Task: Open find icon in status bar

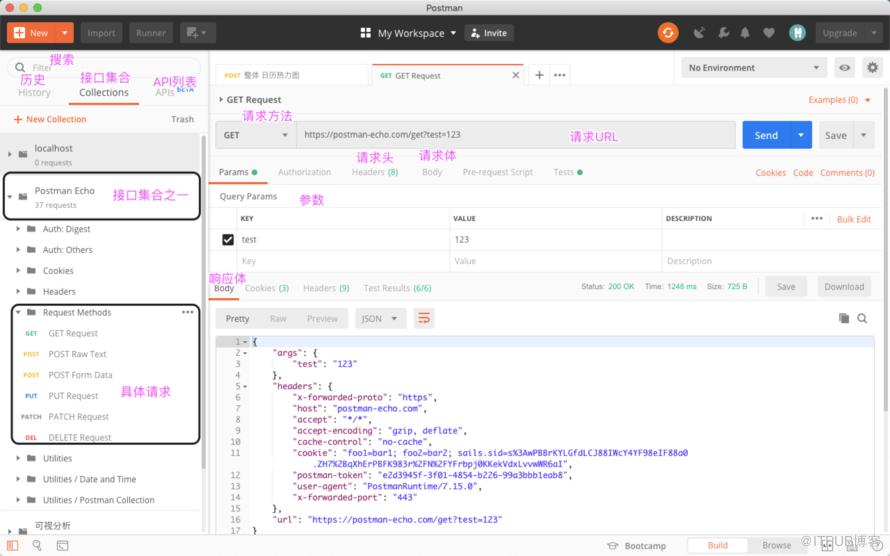Action: pos(37,545)
